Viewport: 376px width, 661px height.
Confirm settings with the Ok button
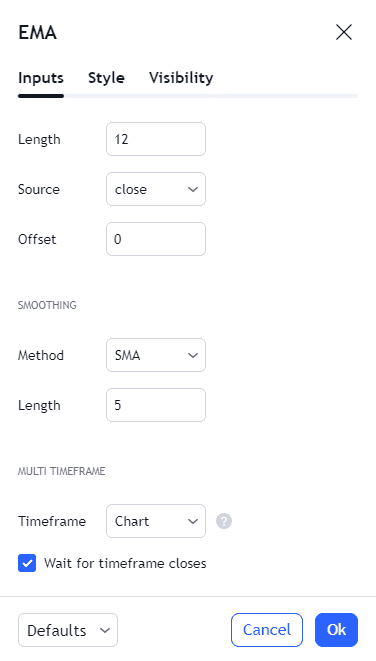pyautogui.click(x=336, y=630)
